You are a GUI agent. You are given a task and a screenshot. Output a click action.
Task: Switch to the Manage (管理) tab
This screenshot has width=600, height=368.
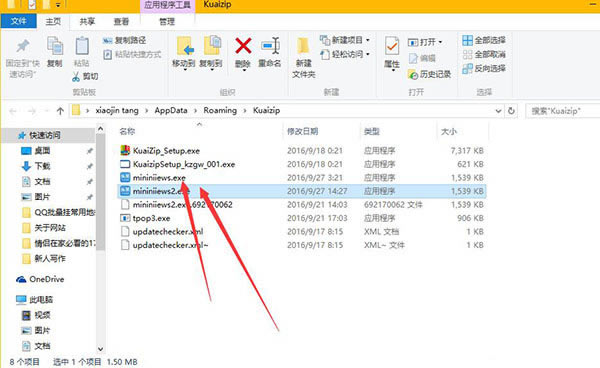coord(167,21)
